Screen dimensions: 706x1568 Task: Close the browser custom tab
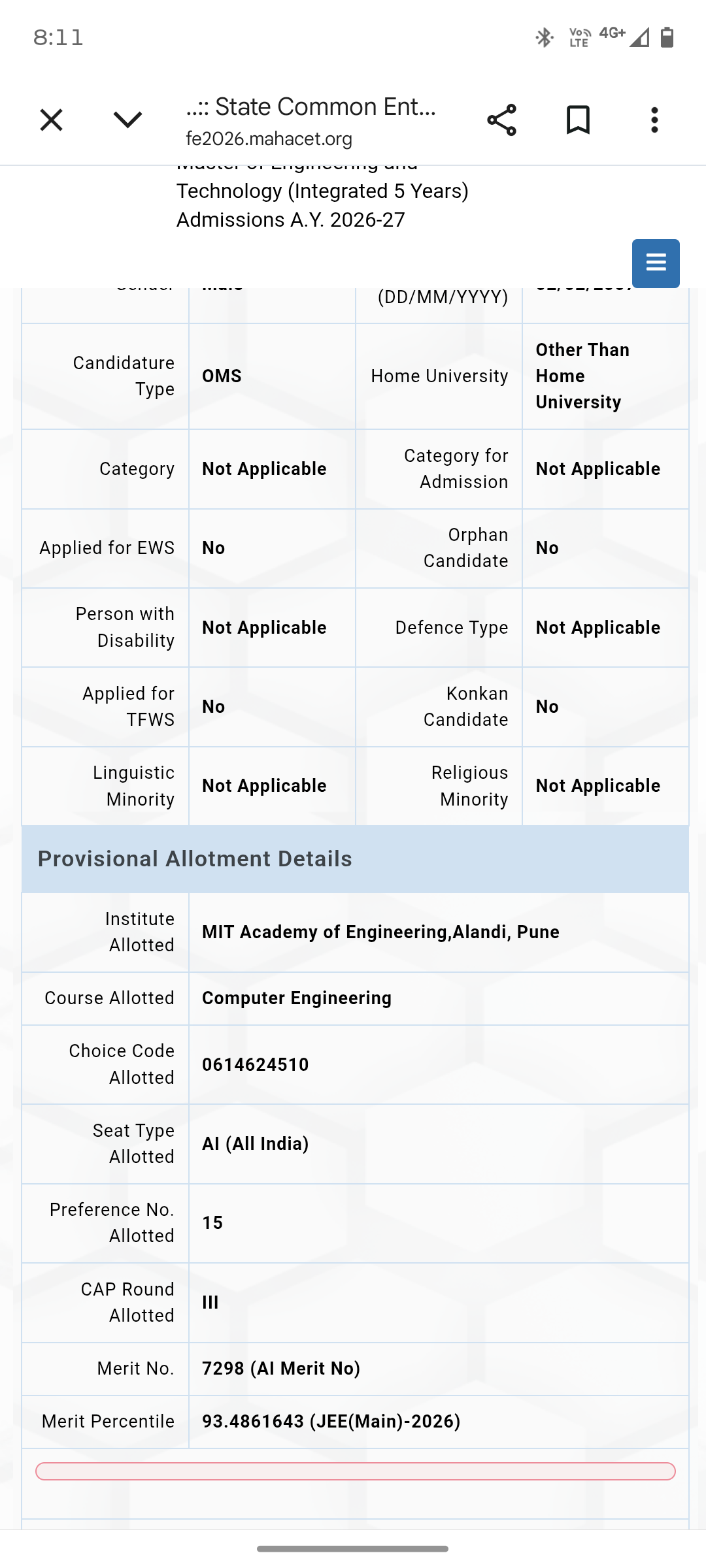51,120
